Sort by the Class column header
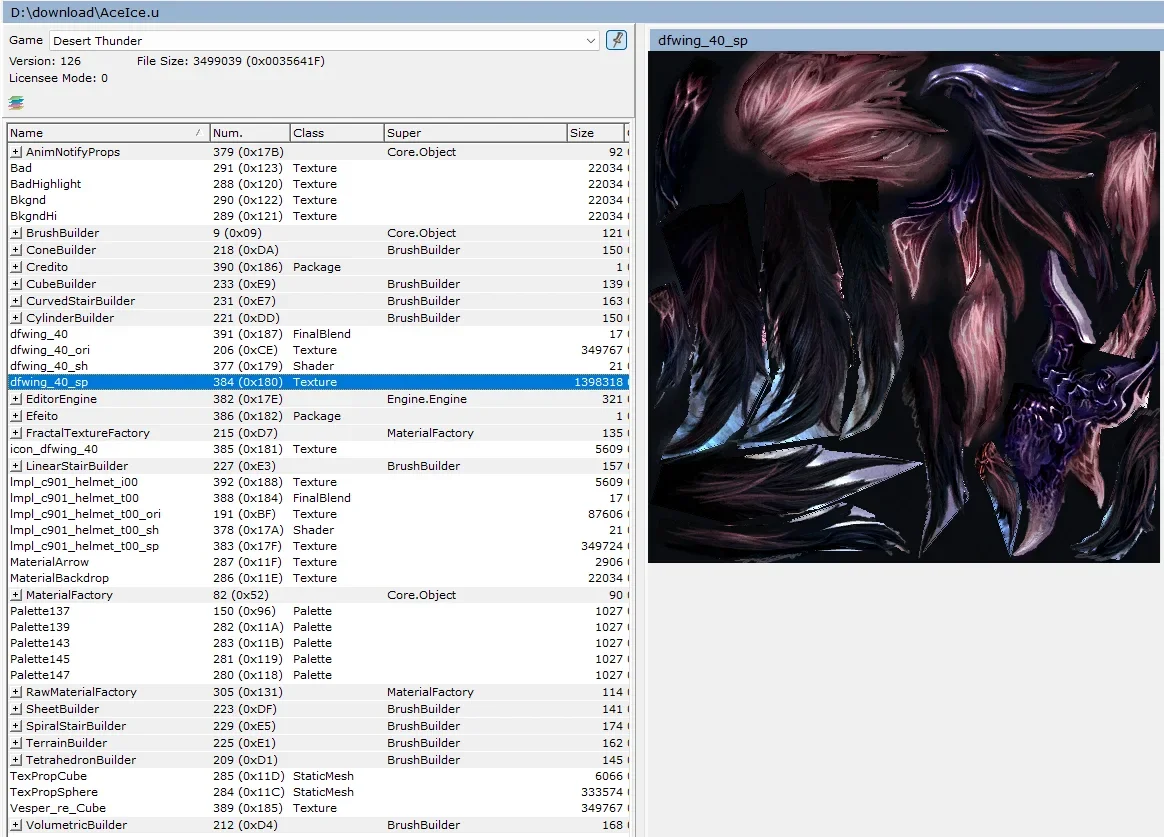This screenshot has width=1164, height=837. 335,133
